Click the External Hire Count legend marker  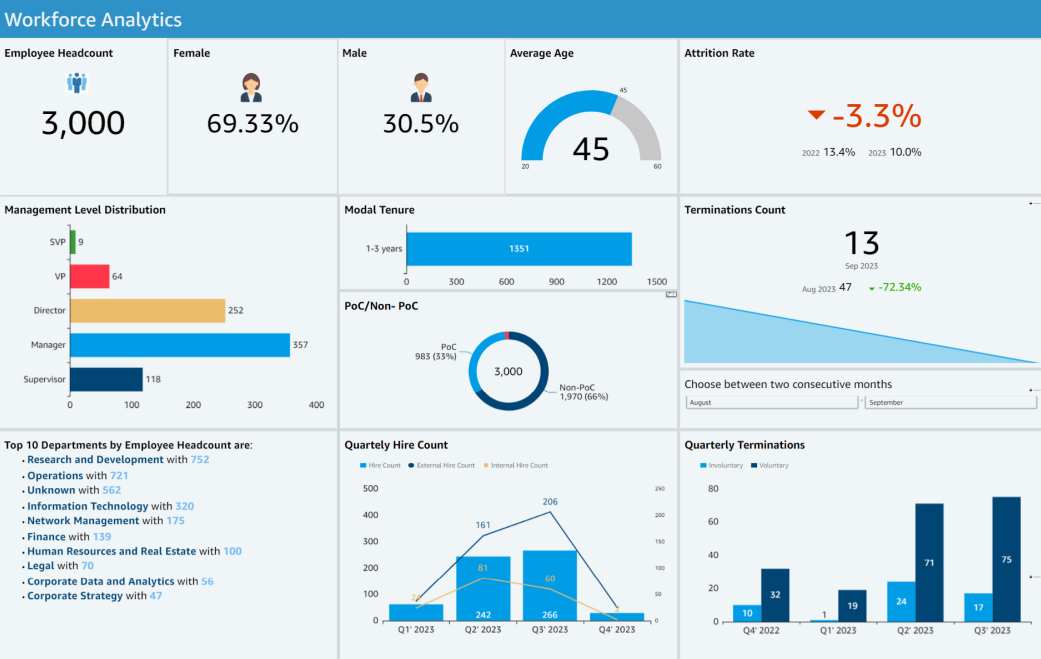(411, 465)
